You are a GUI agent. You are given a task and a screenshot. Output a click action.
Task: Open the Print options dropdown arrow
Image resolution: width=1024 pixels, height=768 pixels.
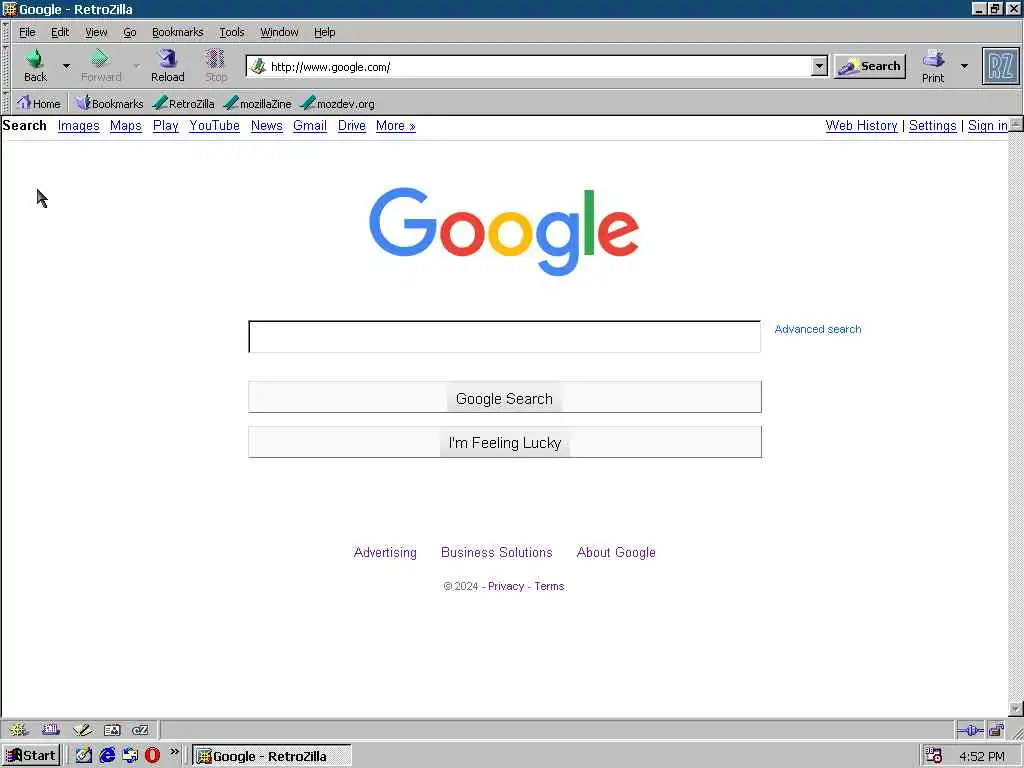[964, 66]
